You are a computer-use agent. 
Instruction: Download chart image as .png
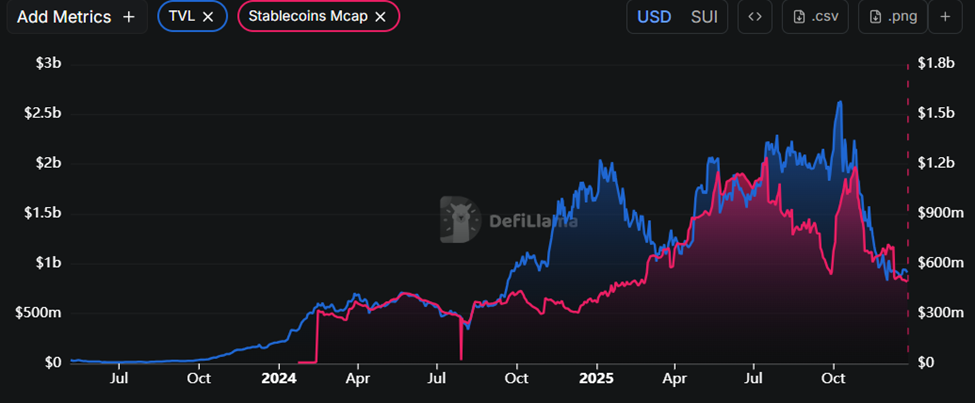pos(892,17)
